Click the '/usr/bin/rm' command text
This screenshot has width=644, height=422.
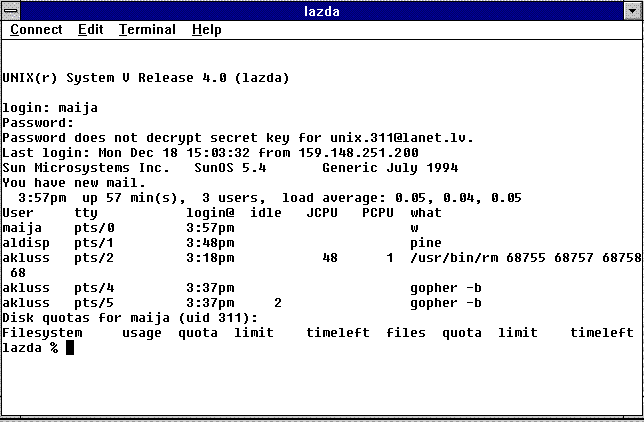tap(451, 258)
